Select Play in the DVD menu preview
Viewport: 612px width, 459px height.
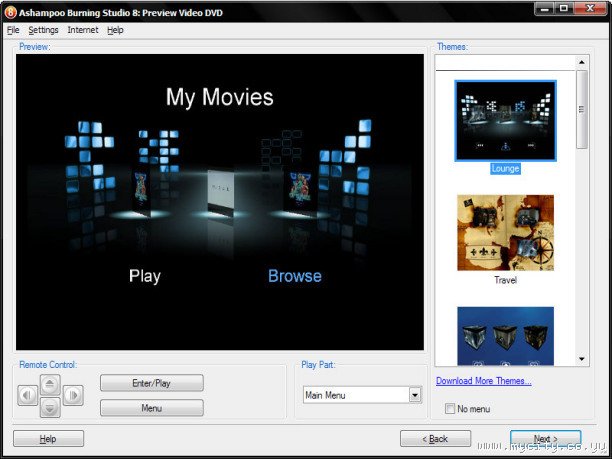[145, 276]
